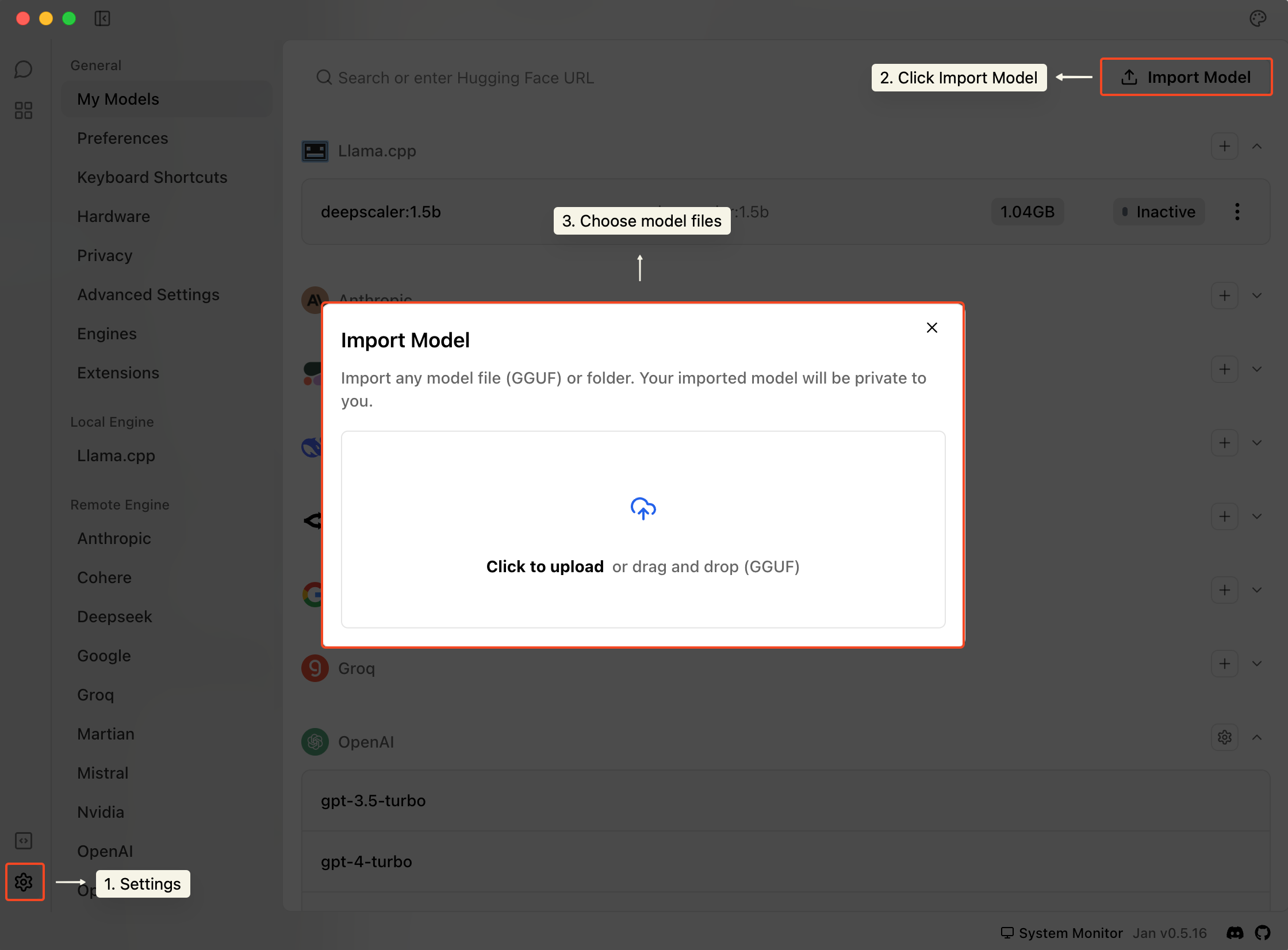
Task: Collapse the Llama.cpp section
Action: point(1257,147)
